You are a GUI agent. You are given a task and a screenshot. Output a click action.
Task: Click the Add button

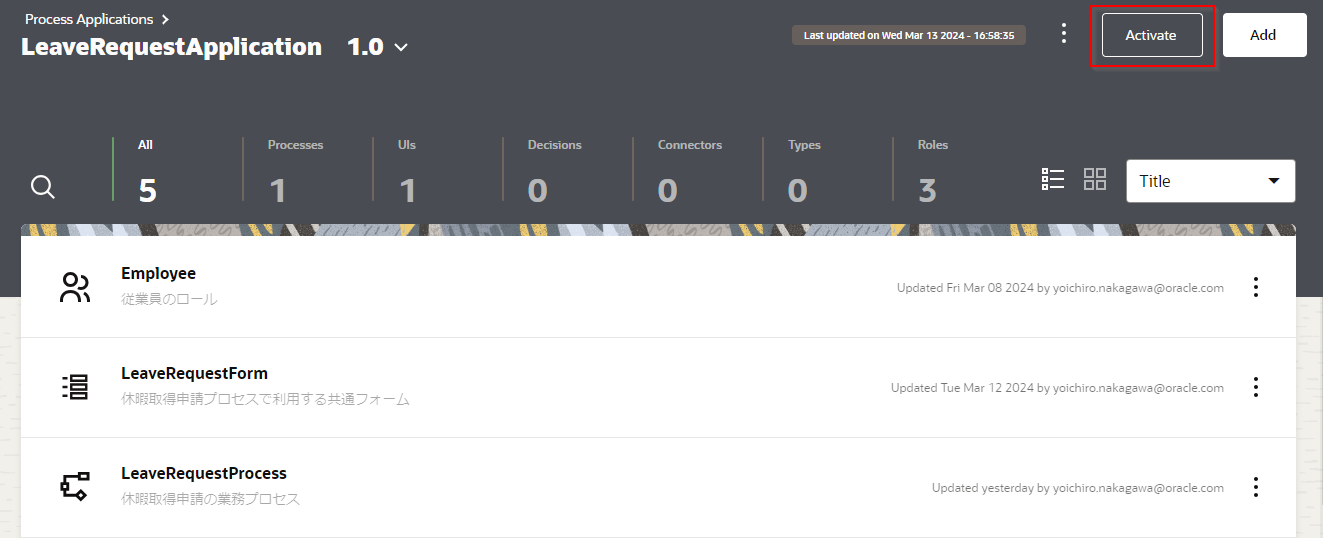(1263, 35)
